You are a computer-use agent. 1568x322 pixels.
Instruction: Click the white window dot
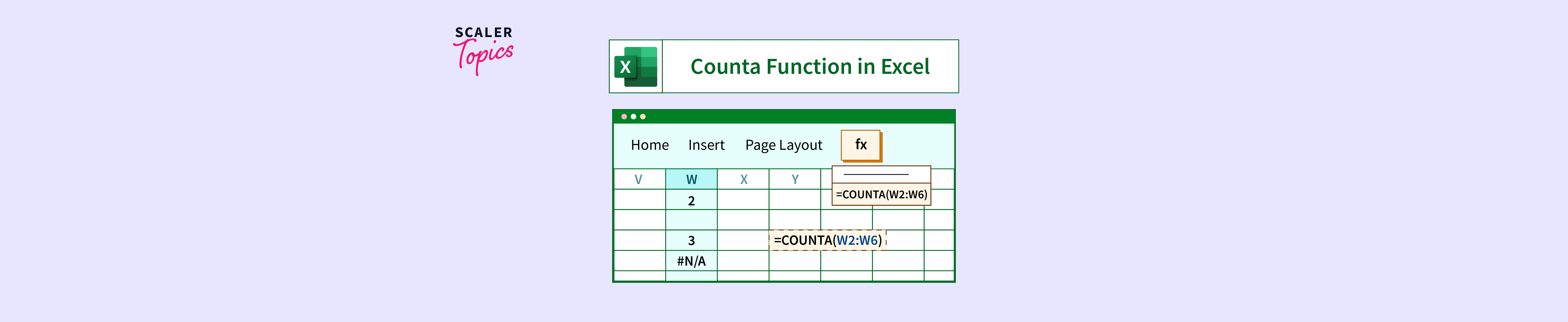coord(633,117)
